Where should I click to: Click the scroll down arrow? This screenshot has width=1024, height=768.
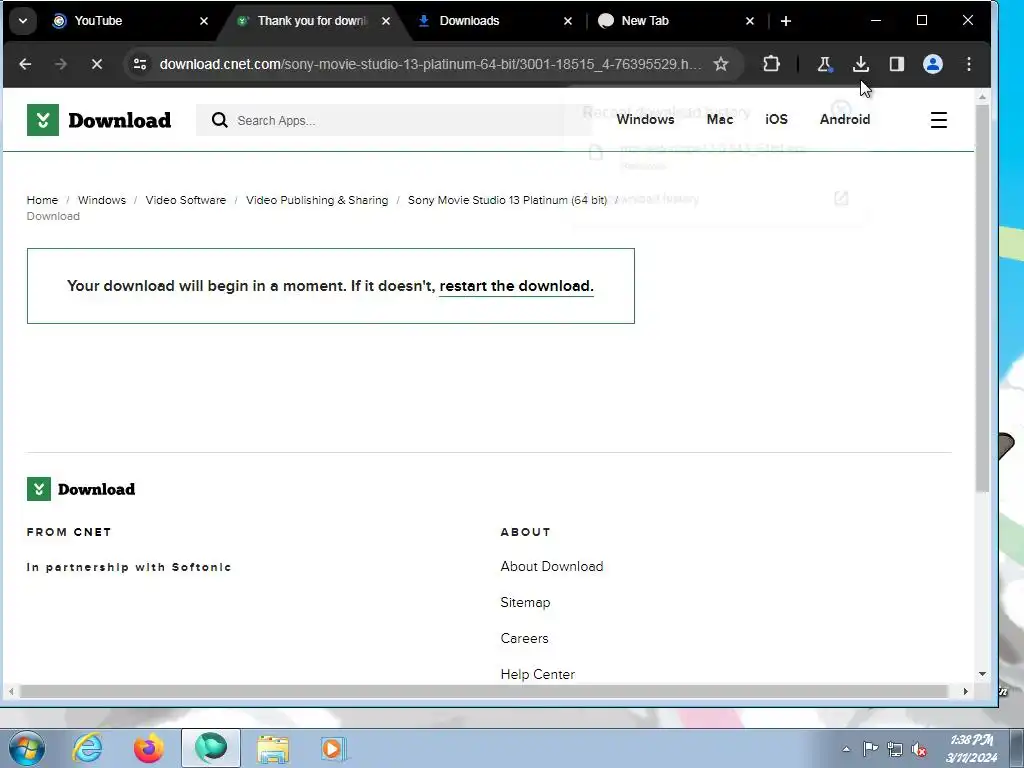[x=982, y=674]
